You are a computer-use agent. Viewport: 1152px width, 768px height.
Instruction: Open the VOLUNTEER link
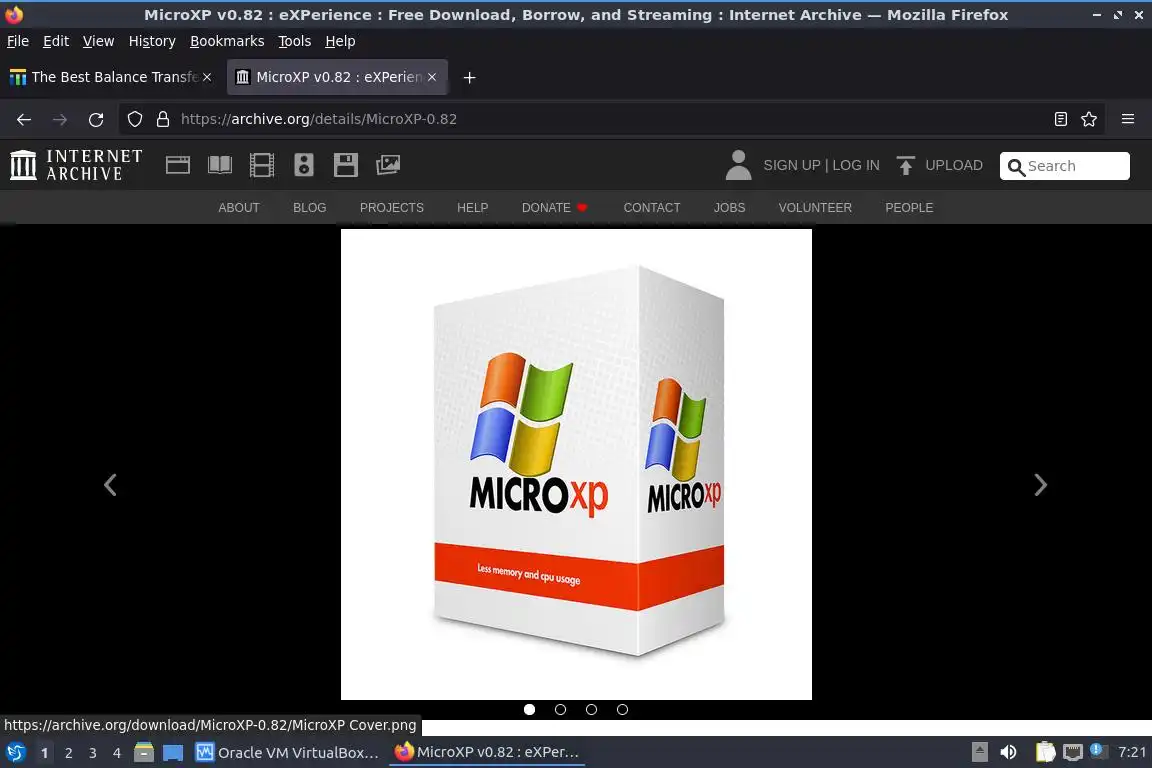pyautogui.click(x=815, y=208)
